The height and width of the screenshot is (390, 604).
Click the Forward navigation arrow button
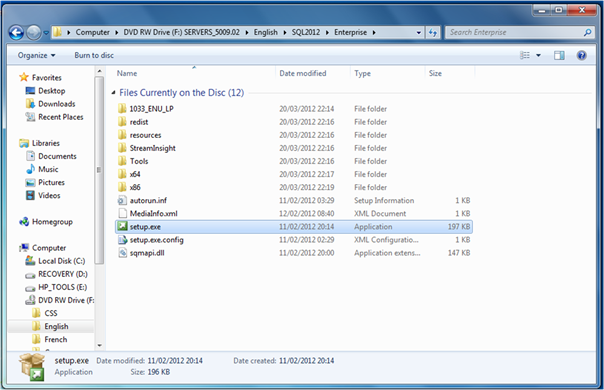click(x=34, y=33)
